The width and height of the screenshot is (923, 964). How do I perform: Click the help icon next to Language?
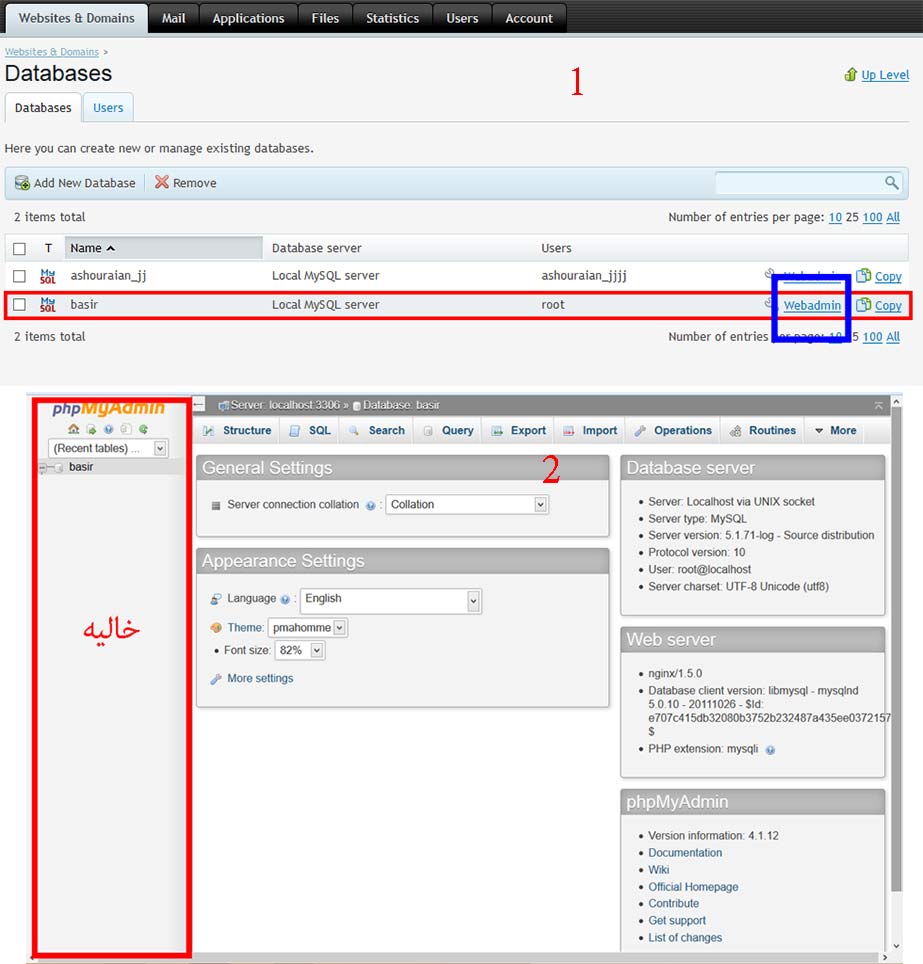285,600
